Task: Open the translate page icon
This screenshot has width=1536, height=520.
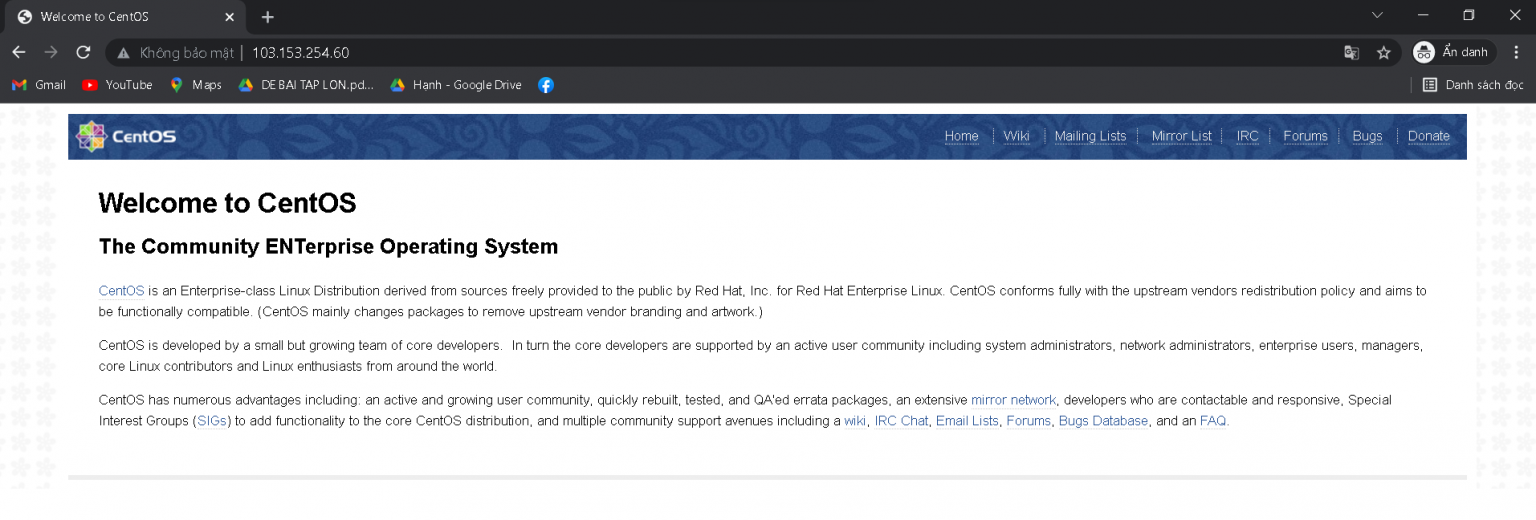Action: point(1351,53)
